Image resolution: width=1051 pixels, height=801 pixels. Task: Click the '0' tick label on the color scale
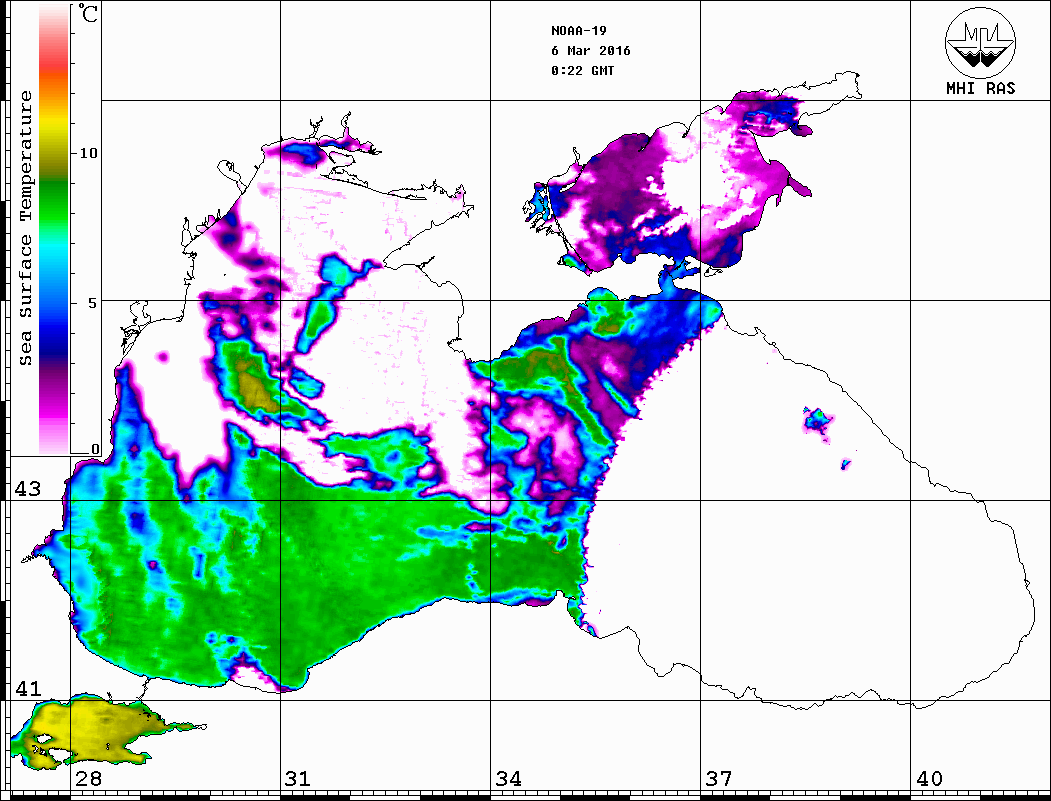point(95,449)
